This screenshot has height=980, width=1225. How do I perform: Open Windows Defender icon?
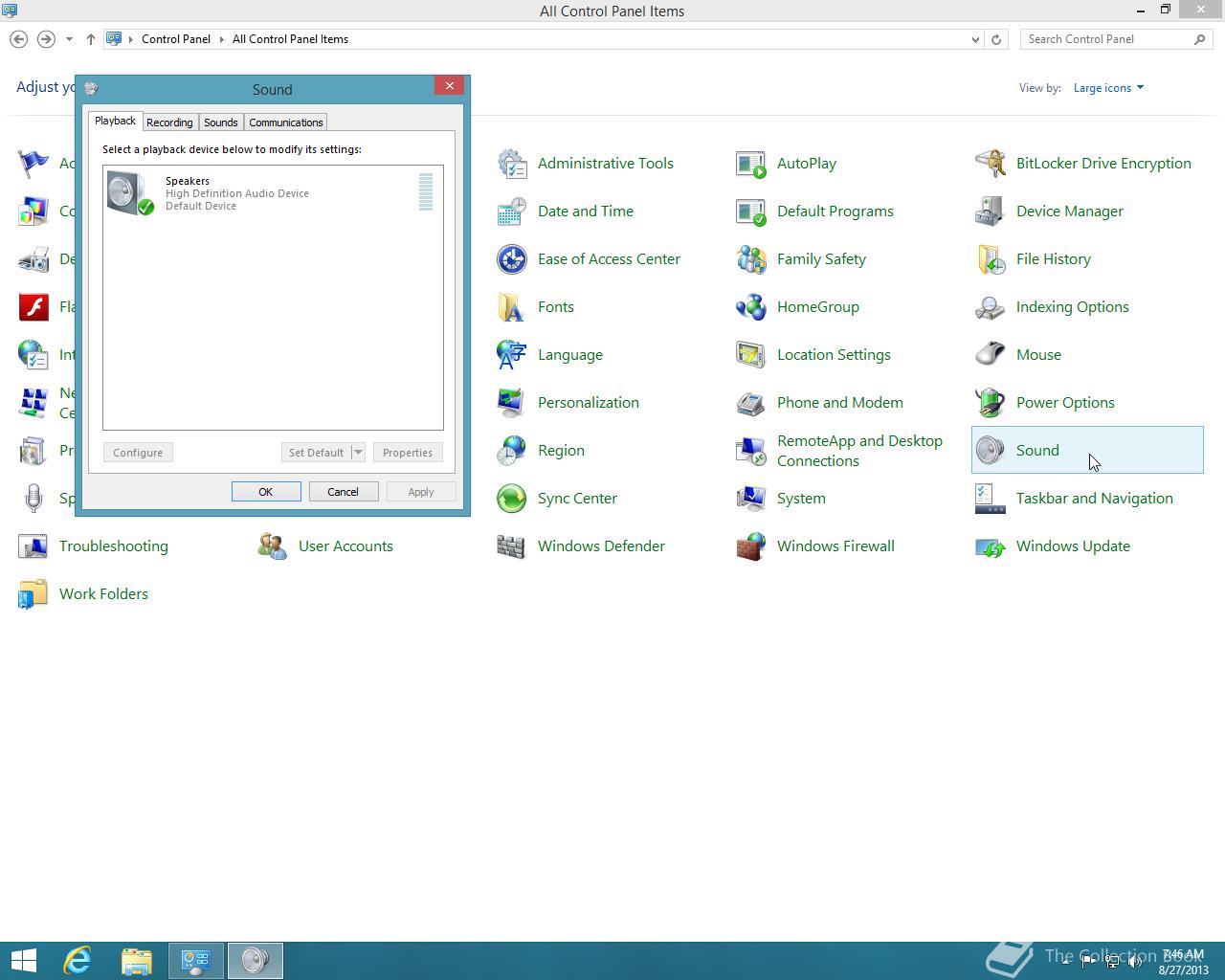tap(512, 546)
